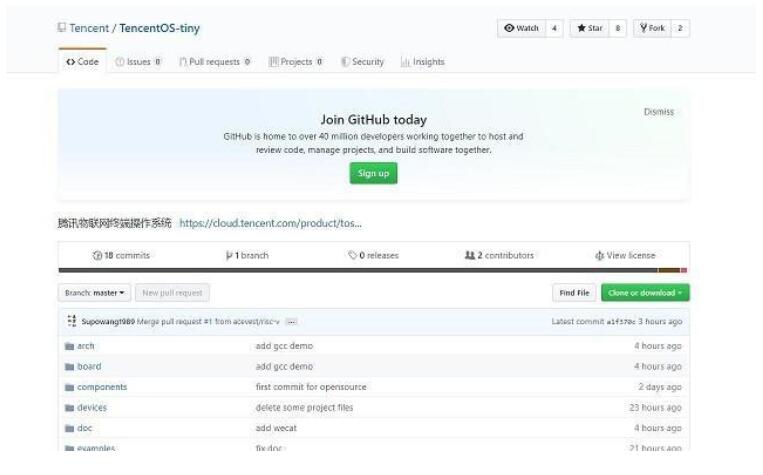The image size is (763, 475).
Task: Dismiss the Join GitHub banner
Action: (659, 112)
